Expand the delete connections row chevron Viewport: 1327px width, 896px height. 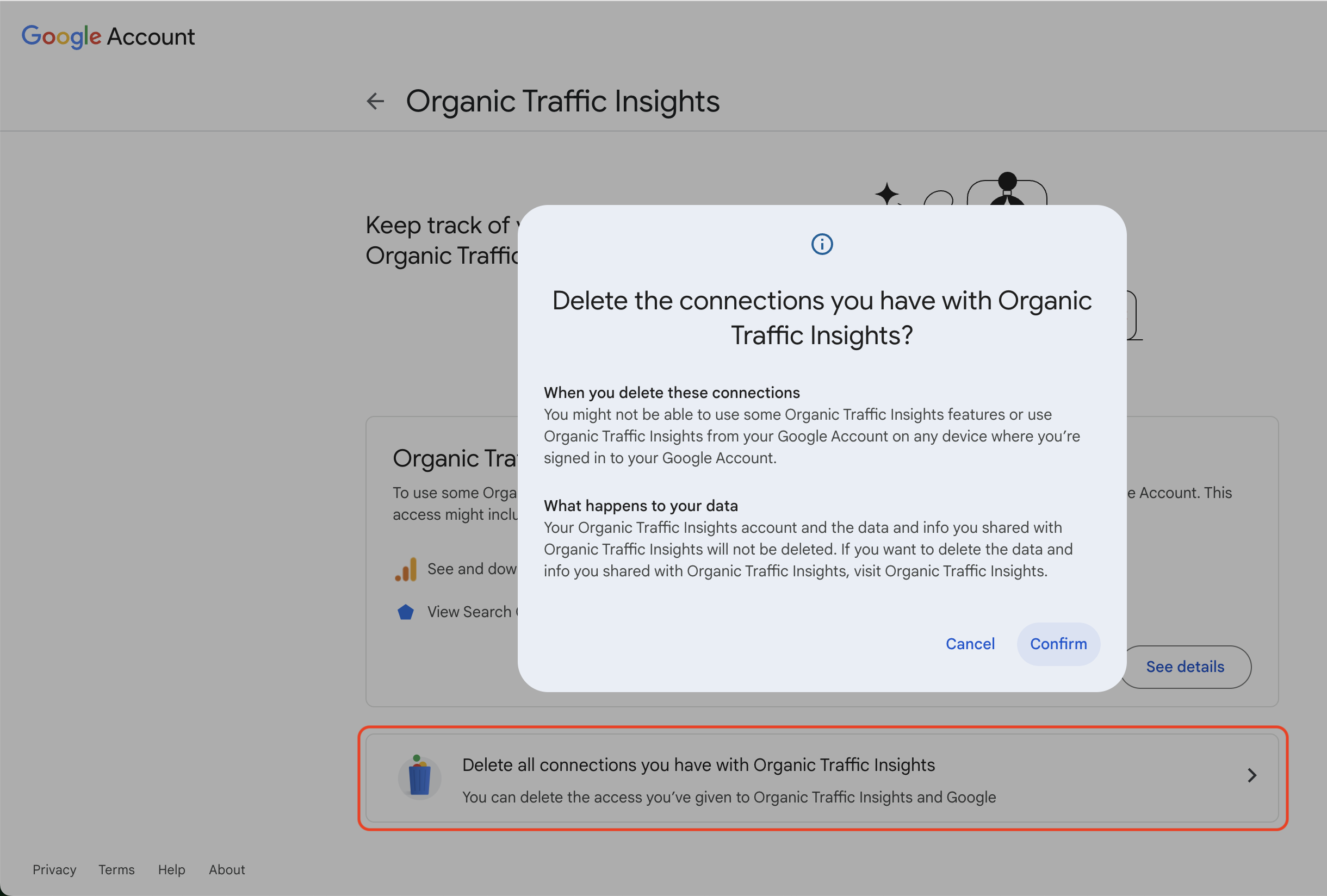[1253, 775]
